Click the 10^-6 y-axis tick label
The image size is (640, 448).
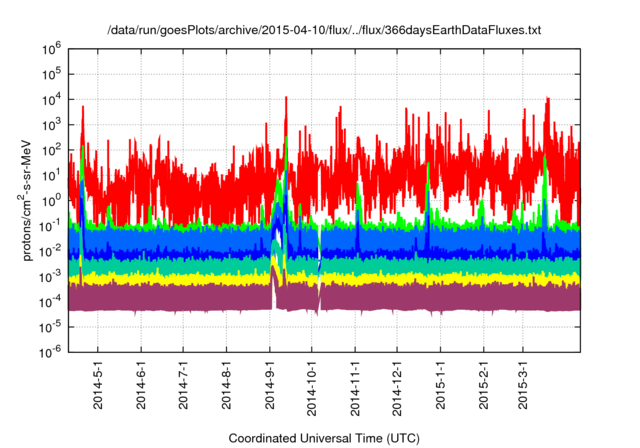[x=51, y=352]
